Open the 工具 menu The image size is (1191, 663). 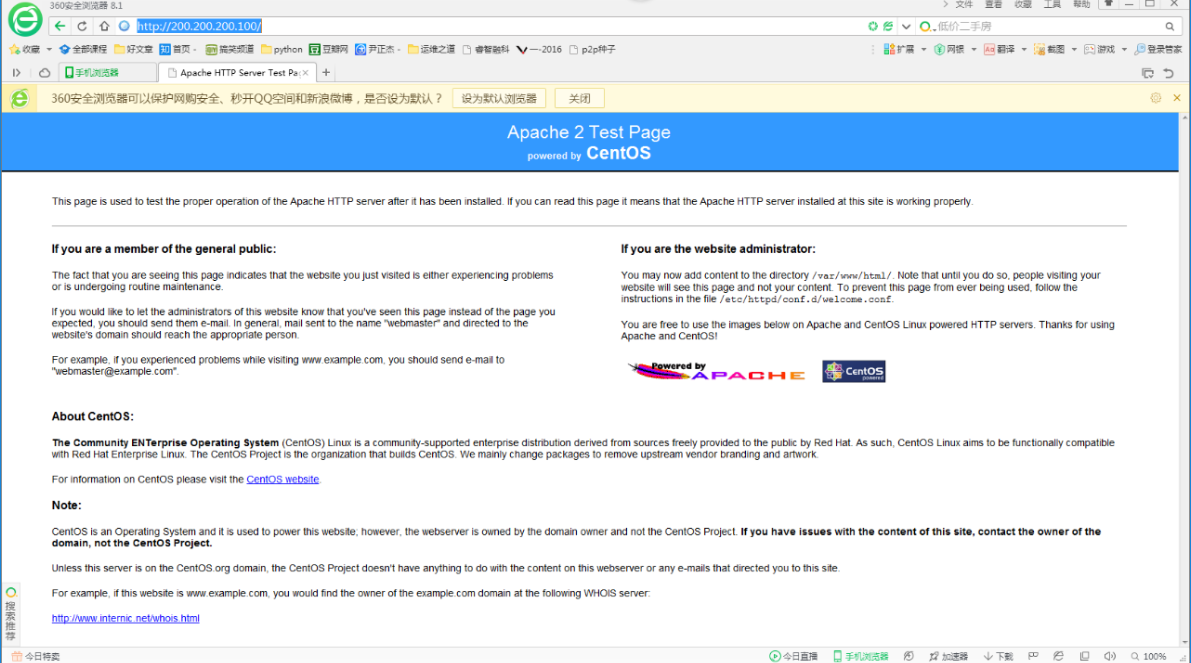(x=1052, y=5)
